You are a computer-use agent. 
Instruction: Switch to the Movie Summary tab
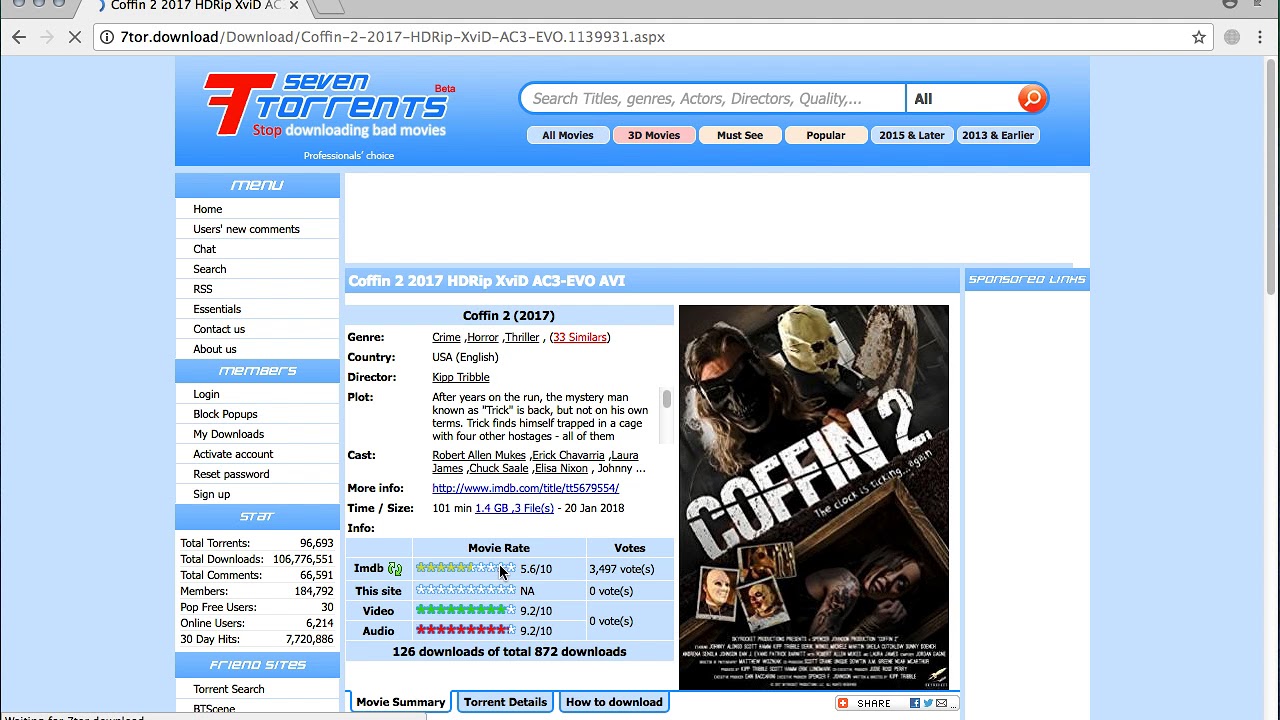400,702
